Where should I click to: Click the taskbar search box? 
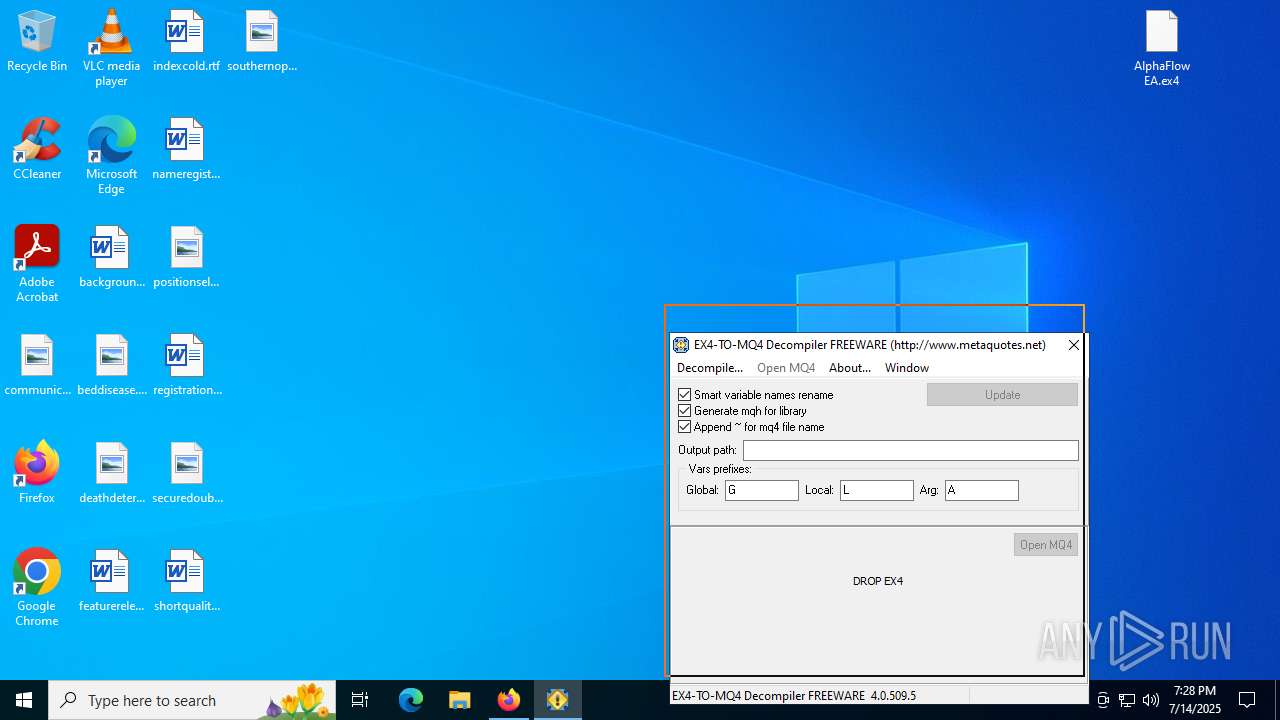pyautogui.click(x=192, y=700)
